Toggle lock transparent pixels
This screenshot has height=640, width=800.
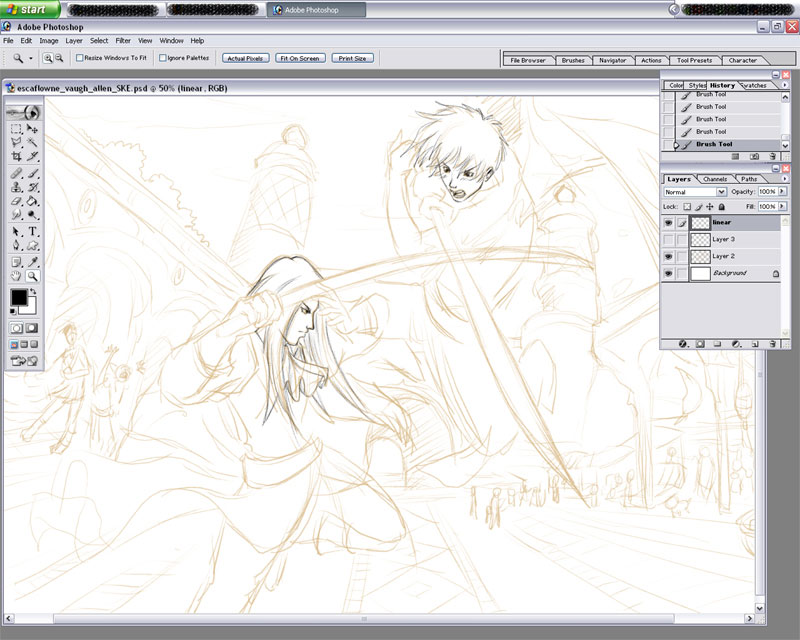687,207
